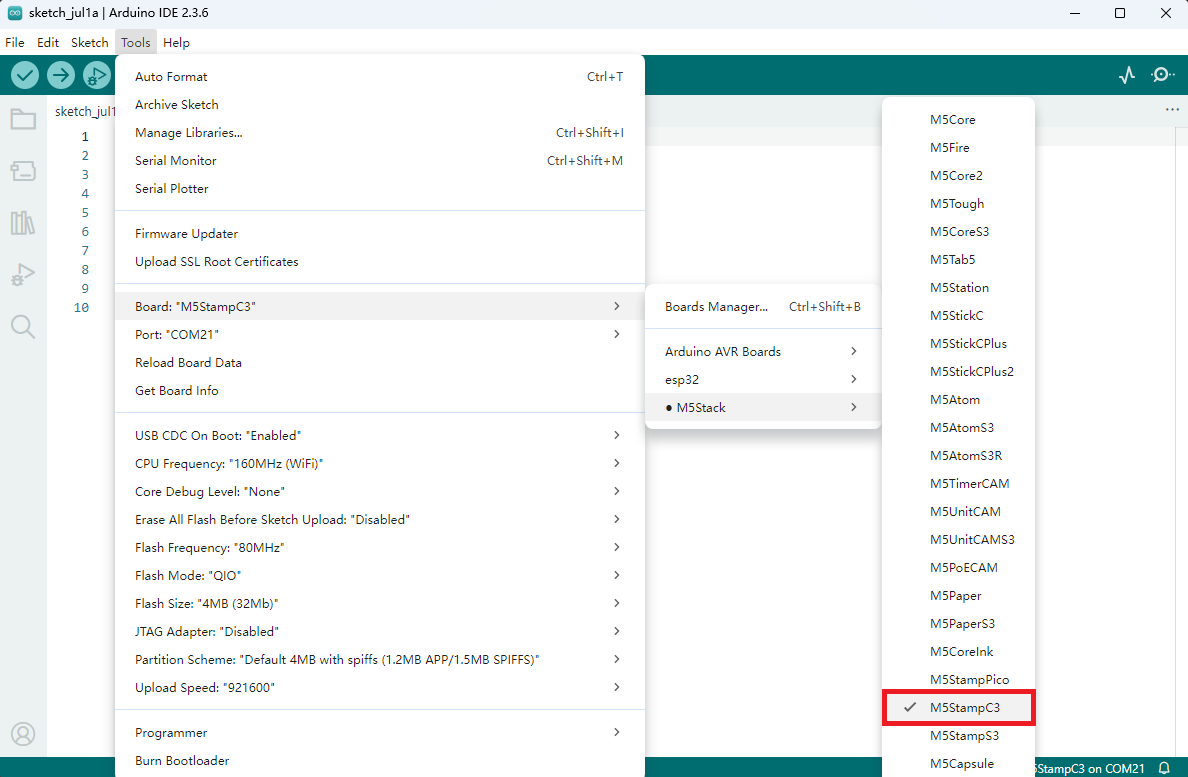1188x777 pixels.
Task: Click line number 10 in the gutter
Action: coord(81,307)
